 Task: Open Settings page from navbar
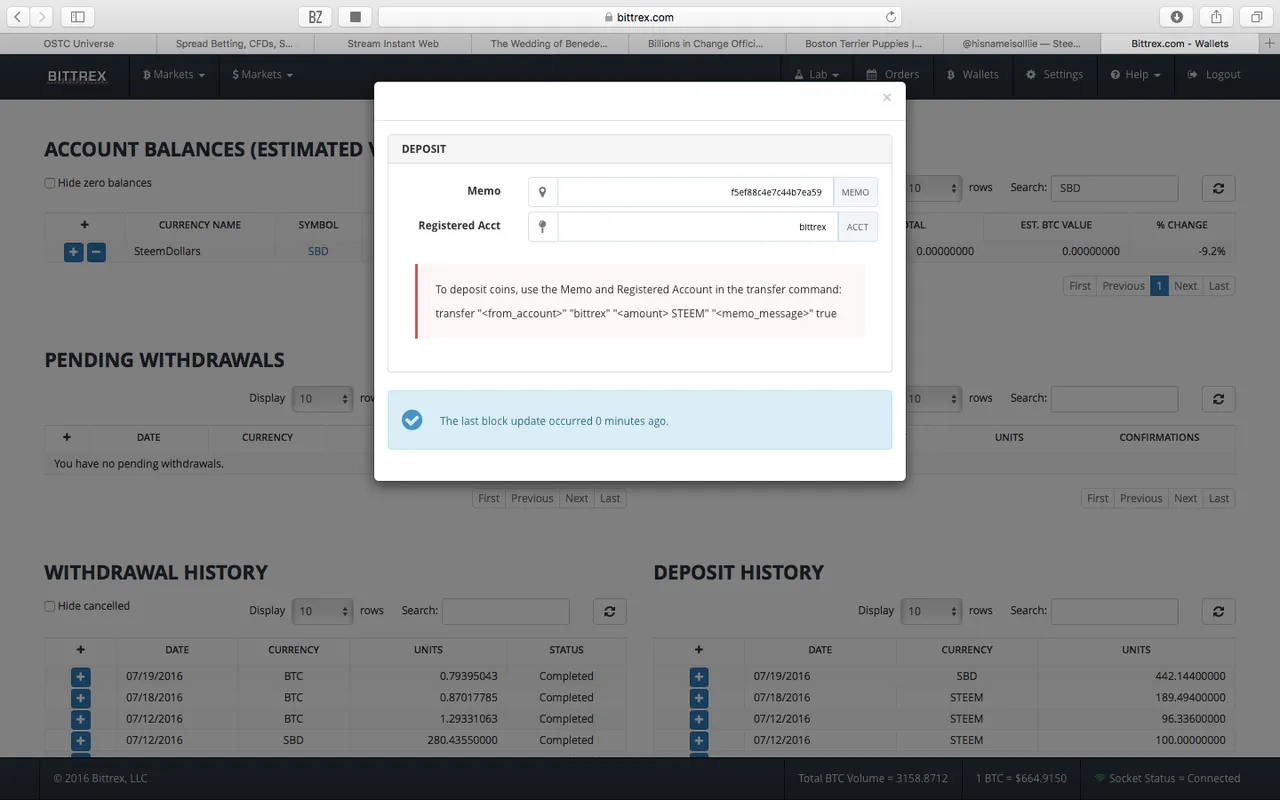[x=1054, y=75]
